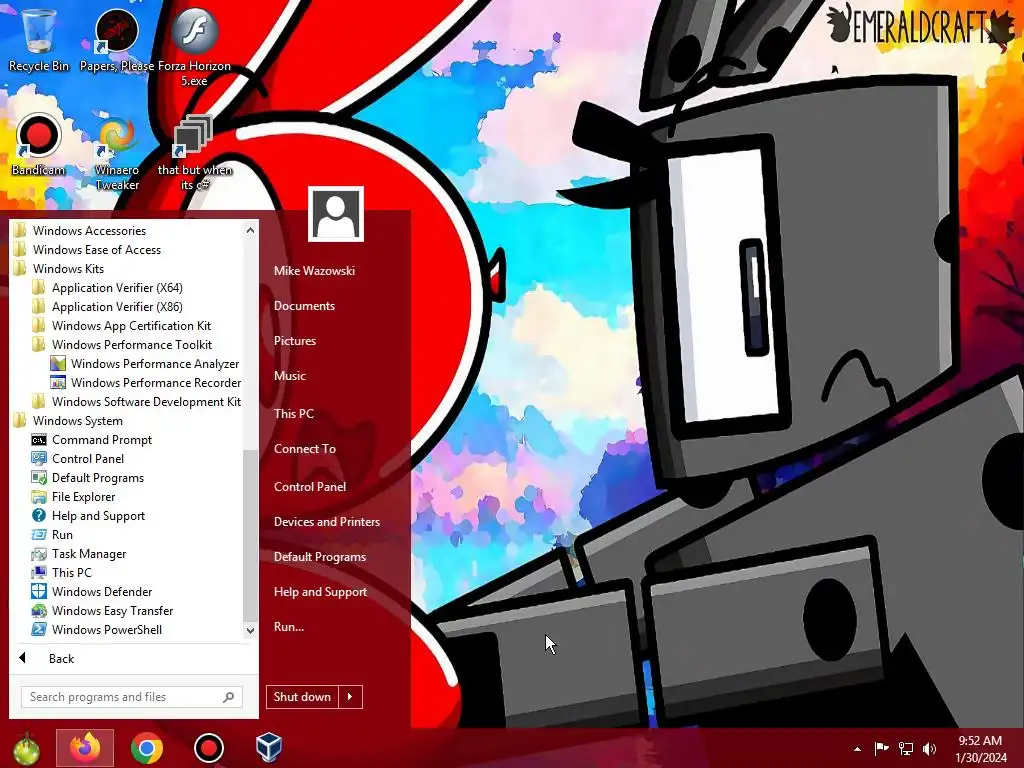
Task: Open Google Chrome from the taskbar
Action: pos(146,748)
